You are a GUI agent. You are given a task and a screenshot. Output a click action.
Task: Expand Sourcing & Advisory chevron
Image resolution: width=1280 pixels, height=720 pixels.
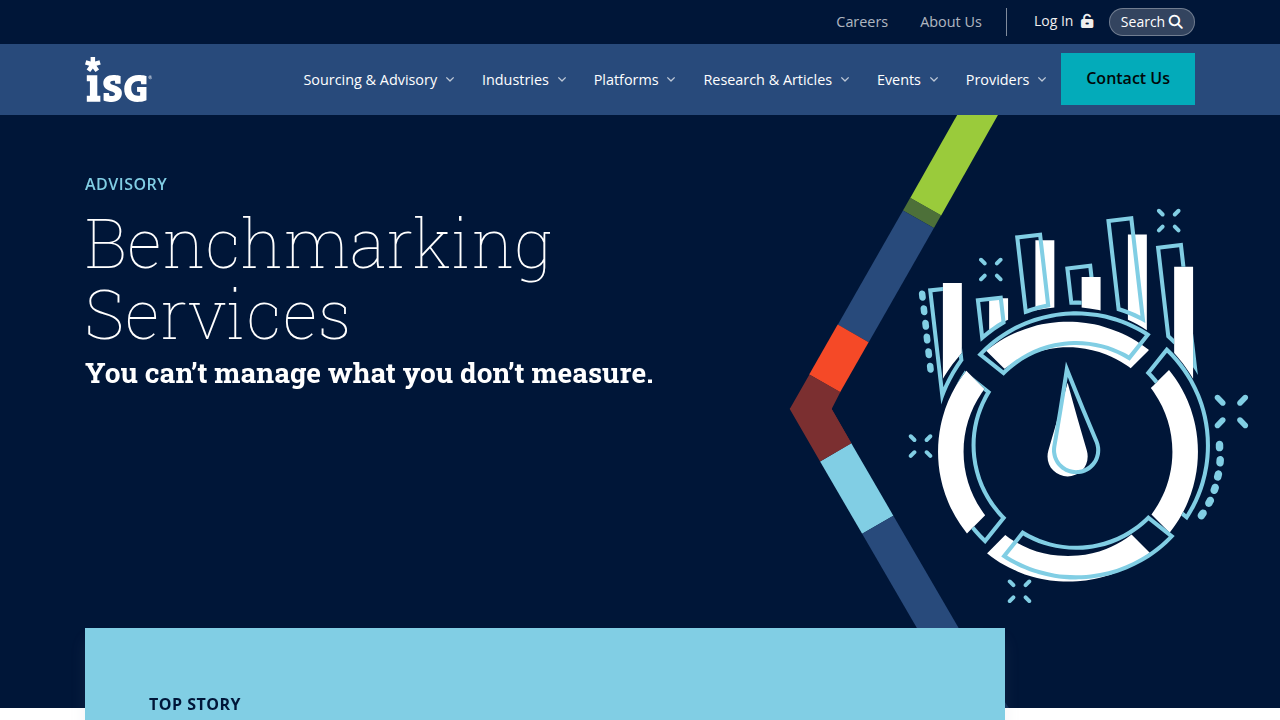[450, 80]
